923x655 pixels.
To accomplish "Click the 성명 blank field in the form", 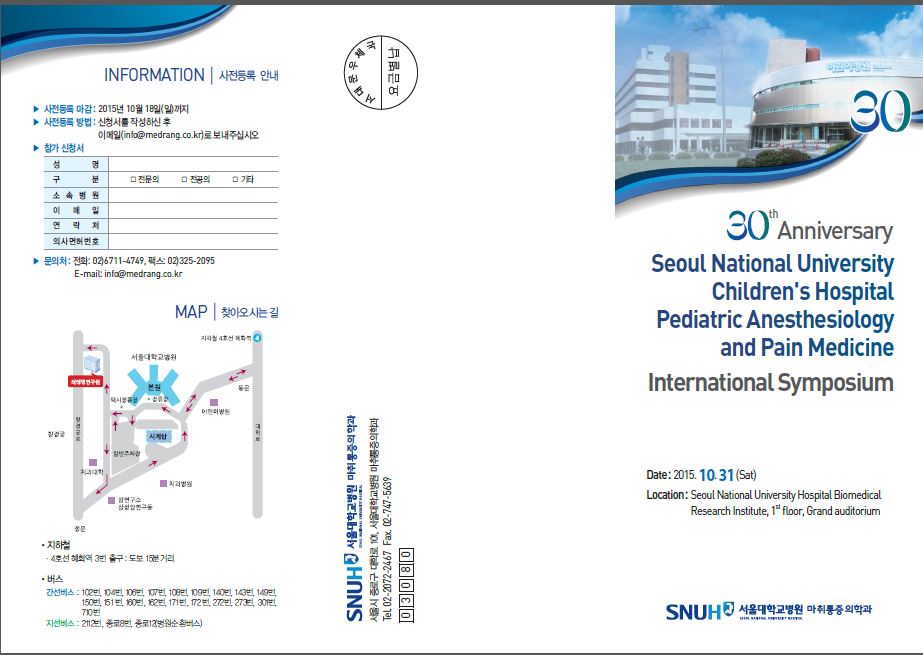I will point(193,164).
